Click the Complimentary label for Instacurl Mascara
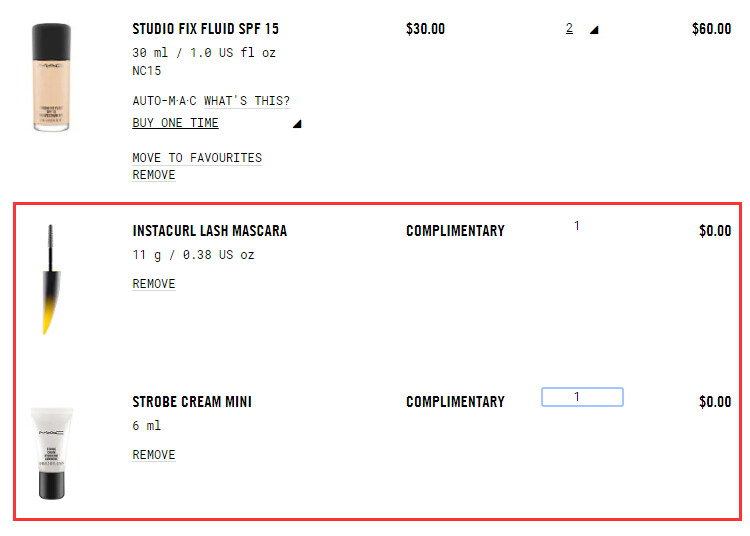The width and height of the screenshot is (750, 536). (x=455, y=231)
